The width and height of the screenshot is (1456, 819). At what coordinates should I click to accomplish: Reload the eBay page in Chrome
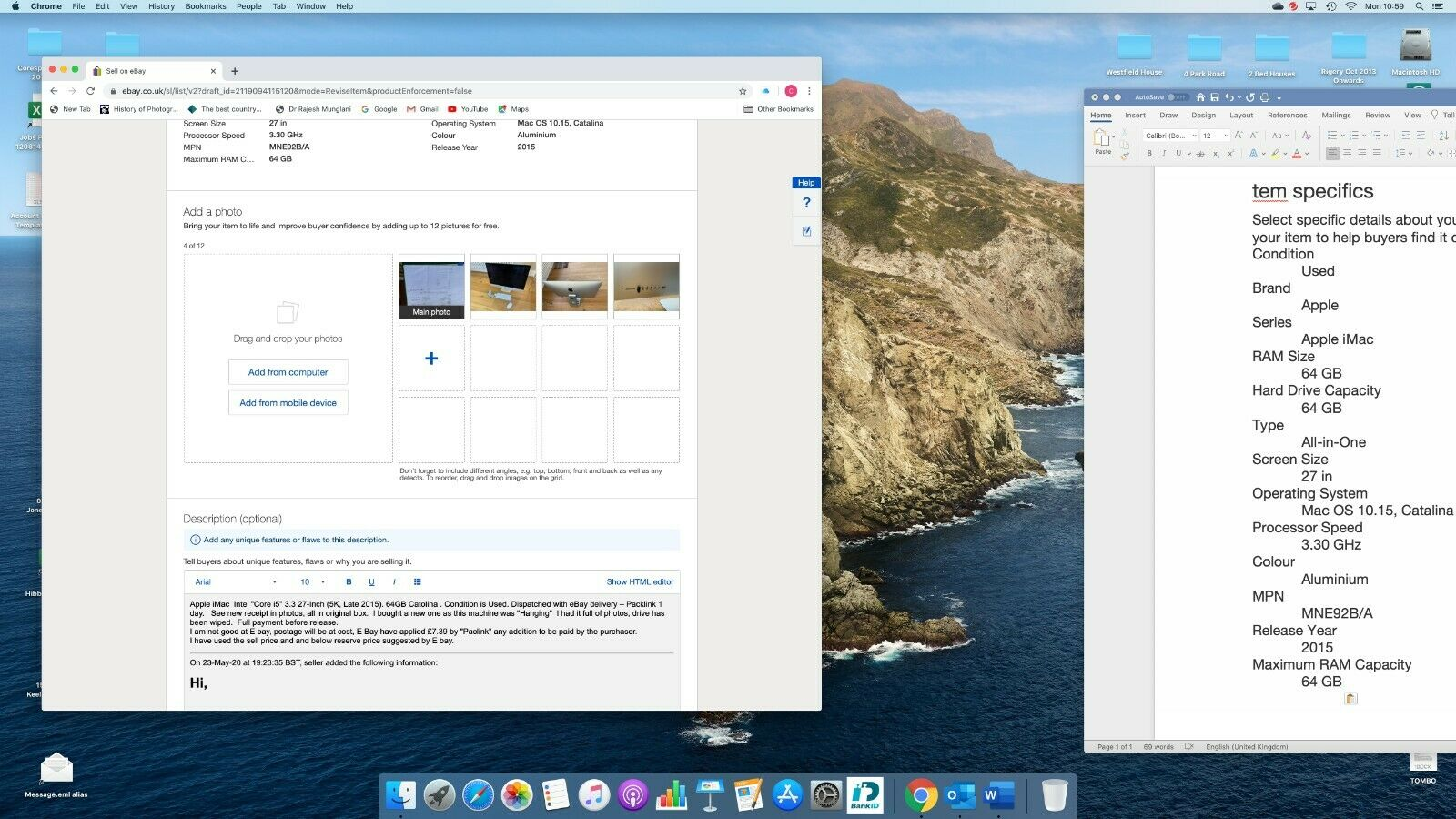pos(90,91)
